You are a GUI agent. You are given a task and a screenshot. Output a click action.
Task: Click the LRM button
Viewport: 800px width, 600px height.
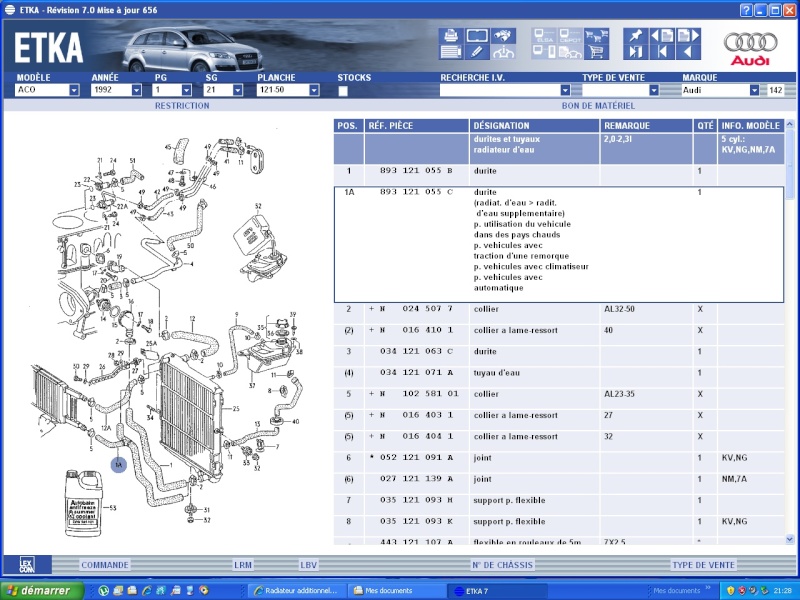[243, 565]
